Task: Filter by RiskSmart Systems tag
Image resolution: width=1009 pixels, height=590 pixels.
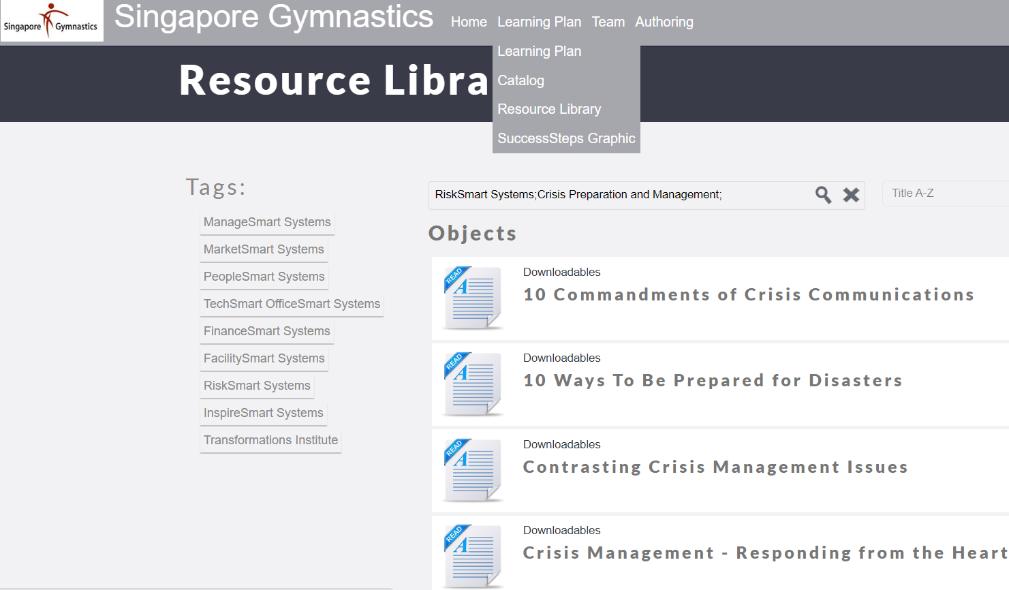Action: [x=257, y=385]
